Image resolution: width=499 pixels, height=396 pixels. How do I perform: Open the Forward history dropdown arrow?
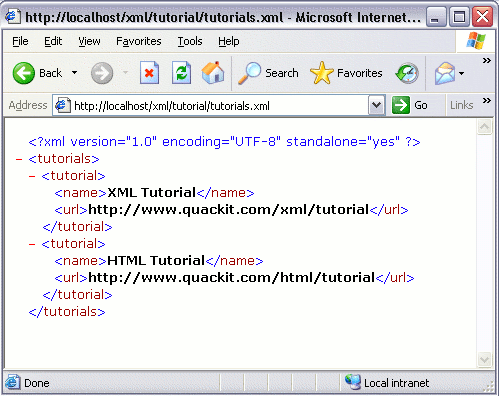point(126,72)
